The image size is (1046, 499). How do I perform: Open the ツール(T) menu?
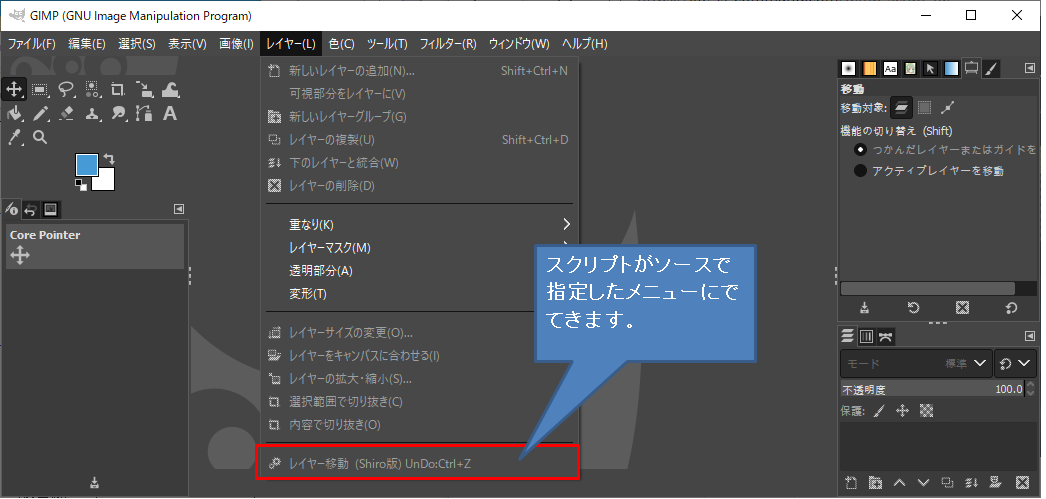point(387,44)
